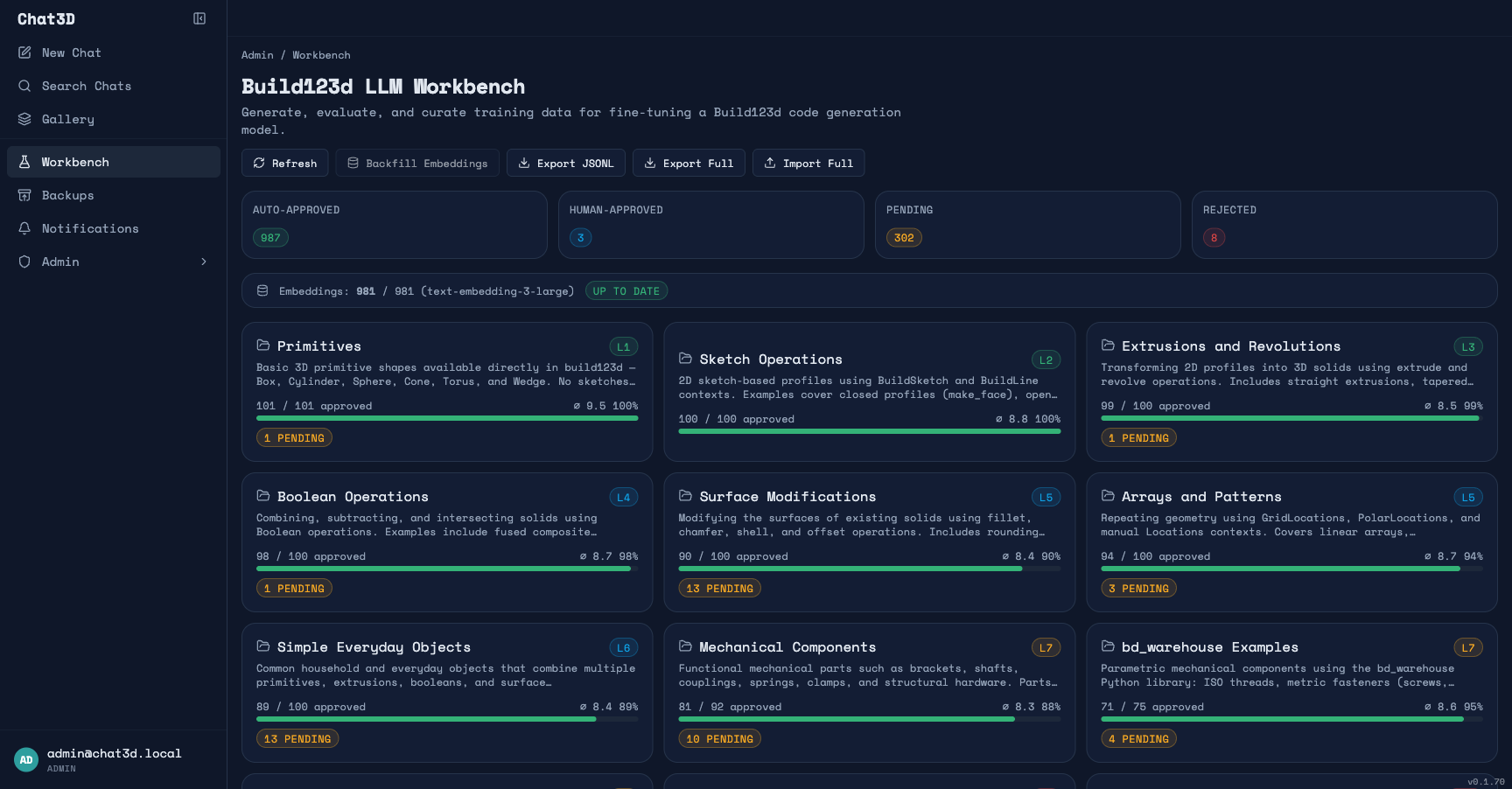
Task: Refresh the workbench data
Action: coord(284,163)
